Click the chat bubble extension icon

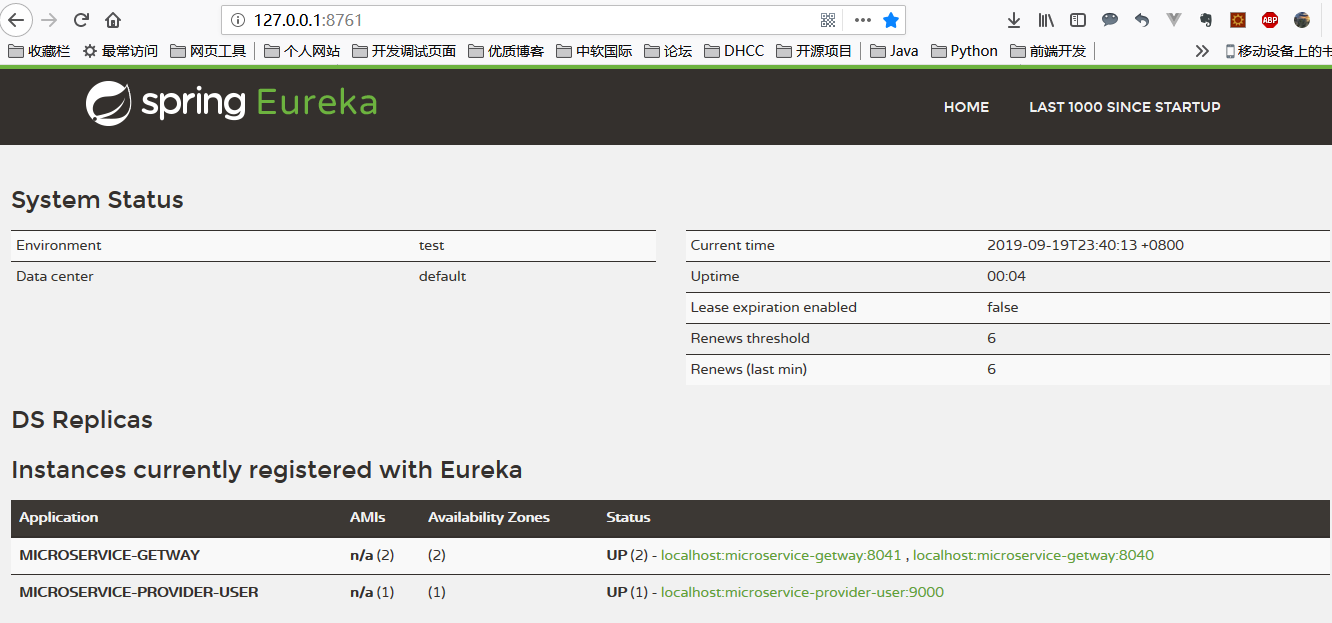tap(1110, 20)
